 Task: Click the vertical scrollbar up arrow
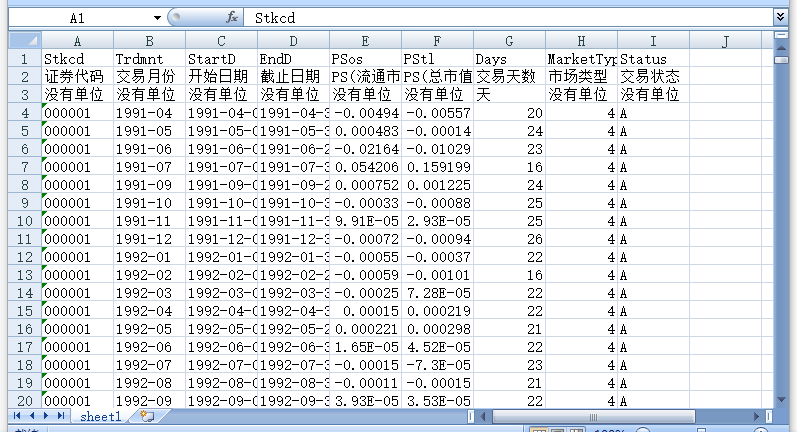781,47
